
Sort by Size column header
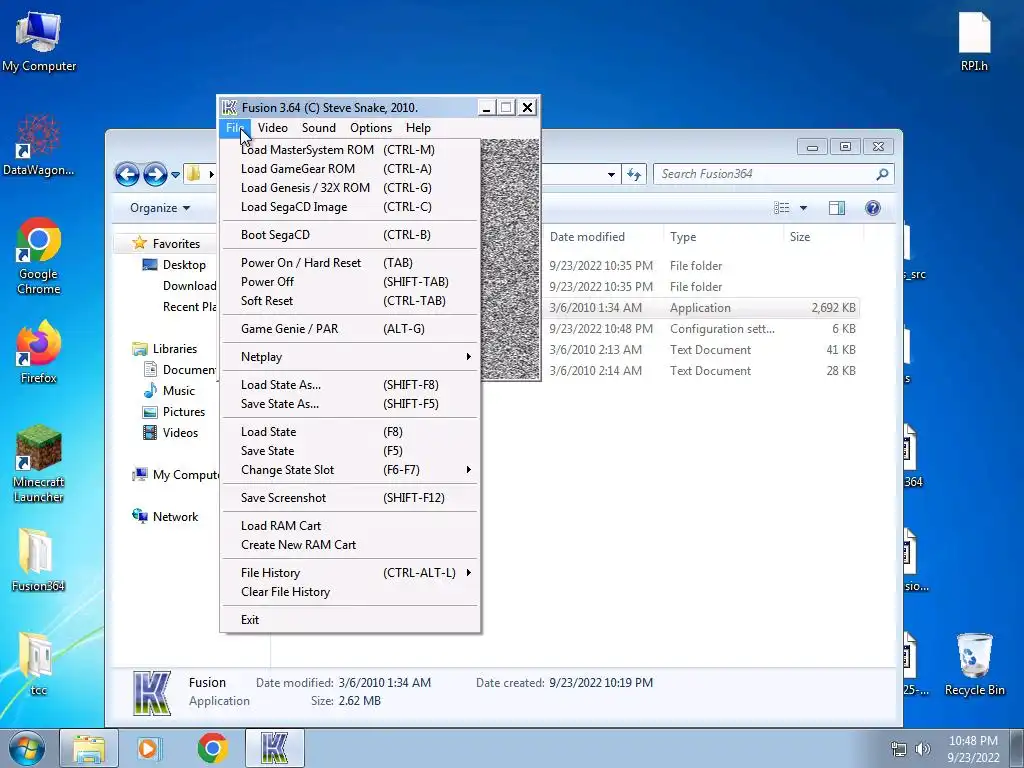click(x=823, y=237)
